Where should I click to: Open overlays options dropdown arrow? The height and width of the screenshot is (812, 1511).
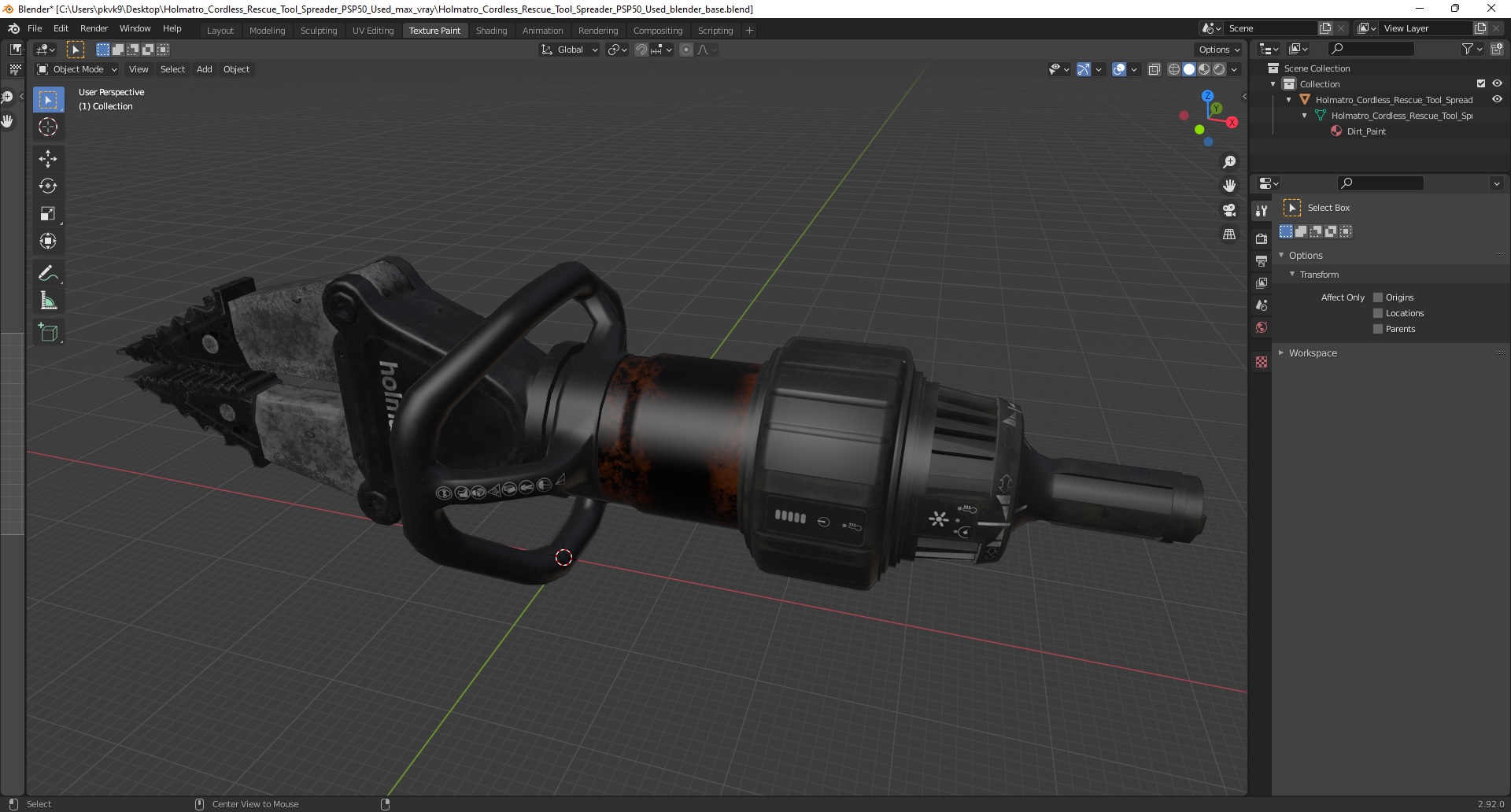(x=1134, y=69)
